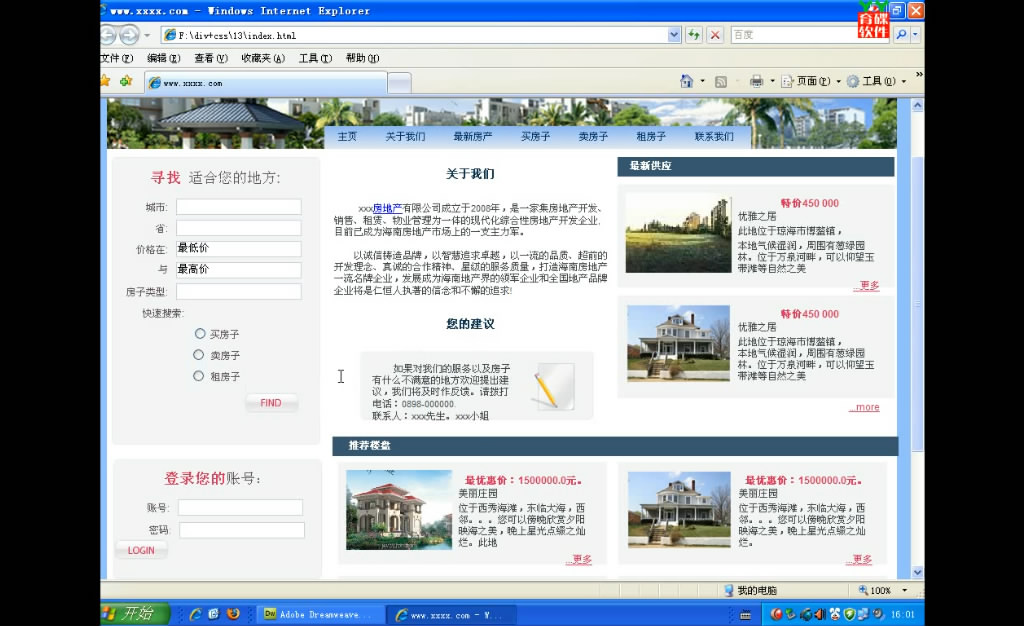Screen dimensions: 1024x626
Task: Click the LOGIN button
Action: (141, 550)
